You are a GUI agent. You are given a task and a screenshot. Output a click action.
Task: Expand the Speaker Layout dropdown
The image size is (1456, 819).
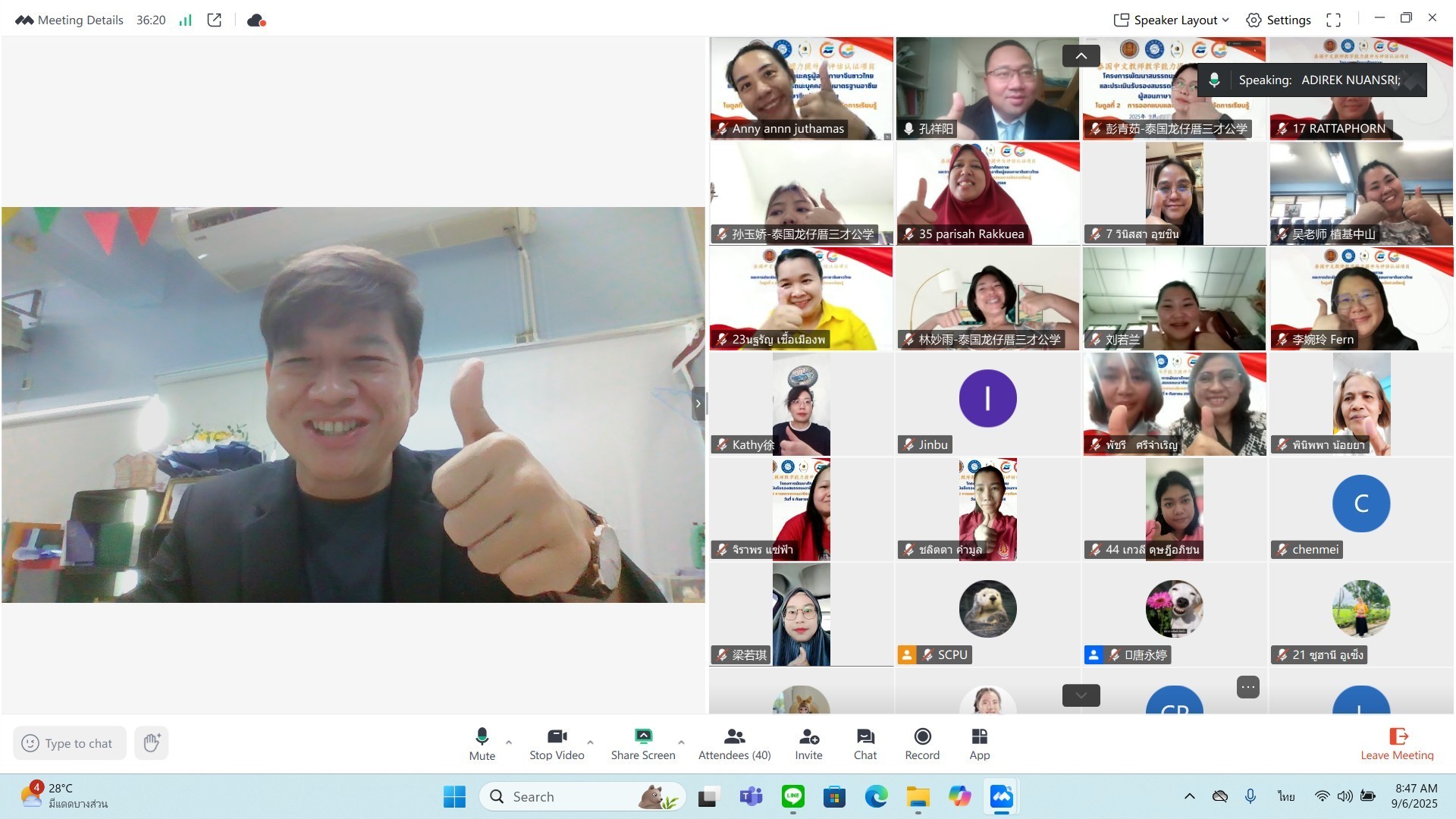pos(1171,20)
